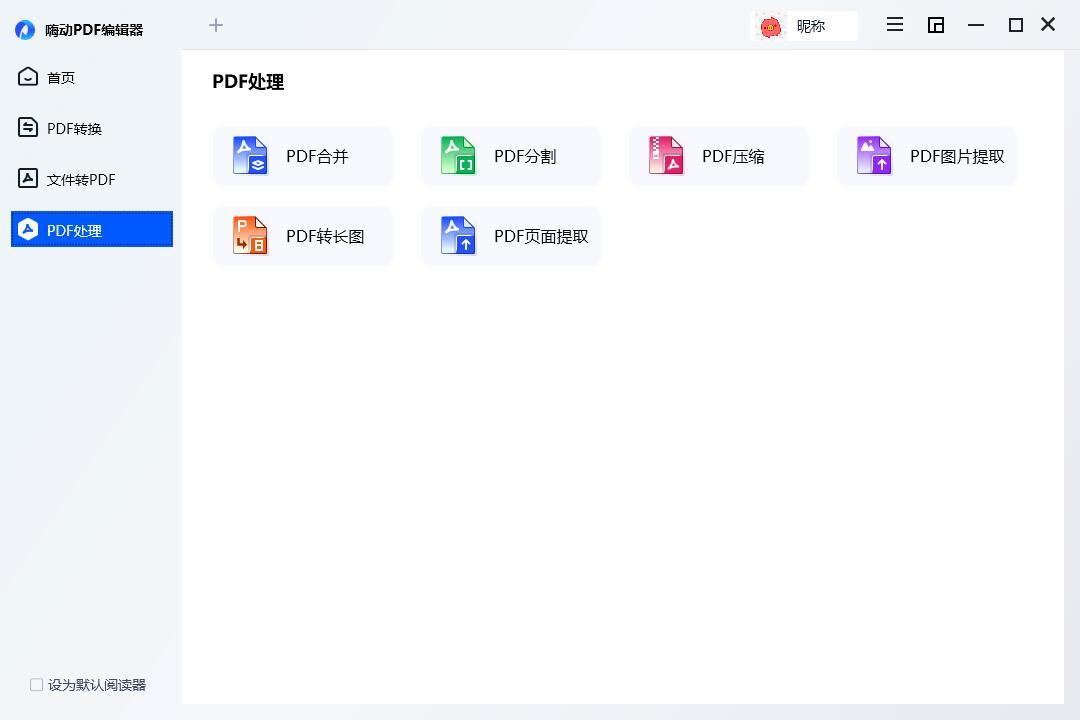Select the PDF处理 sidebar item
Viewport: 1080px width, 720px height.
(x=92, y=229)
